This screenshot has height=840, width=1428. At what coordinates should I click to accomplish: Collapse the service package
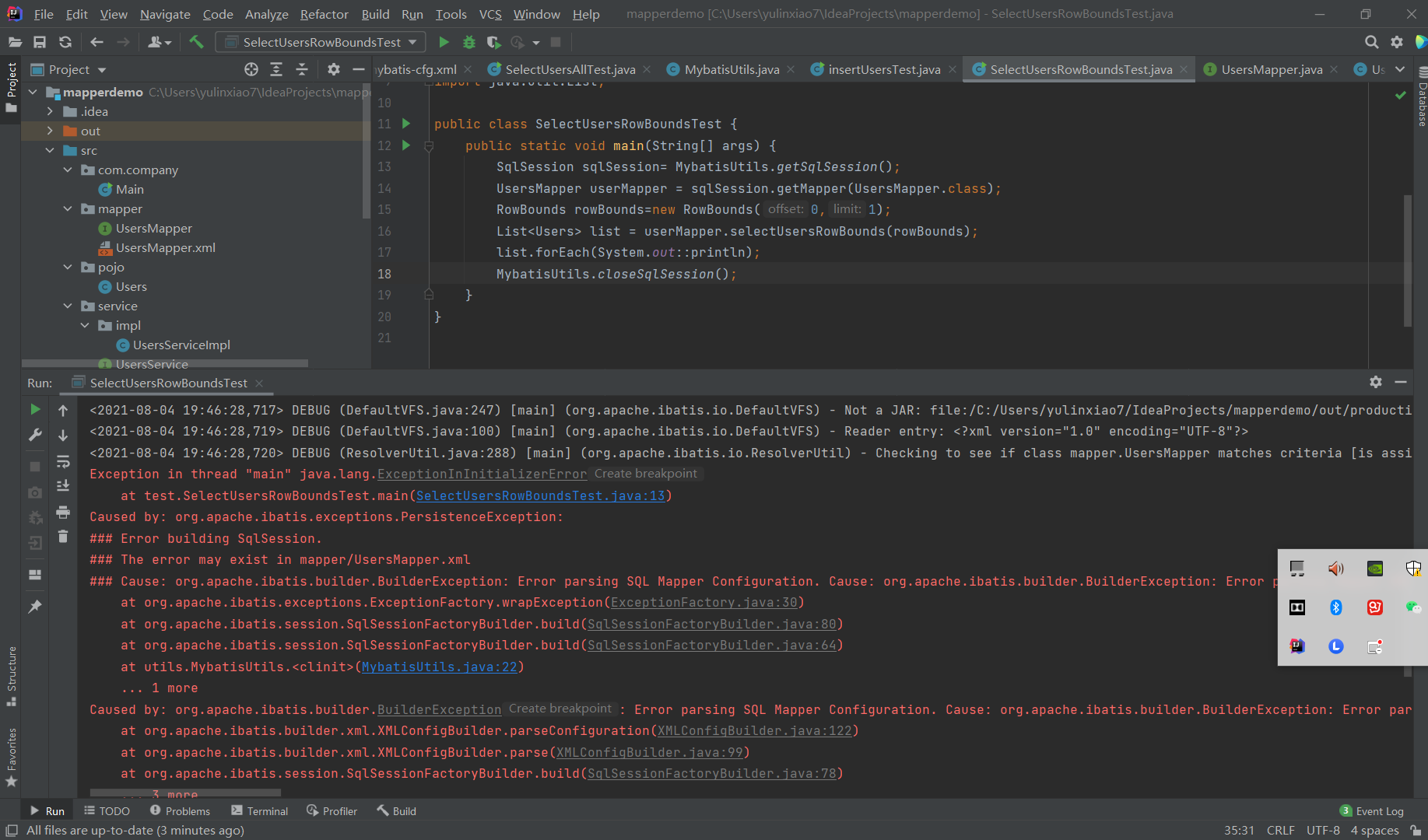point(68,306)
